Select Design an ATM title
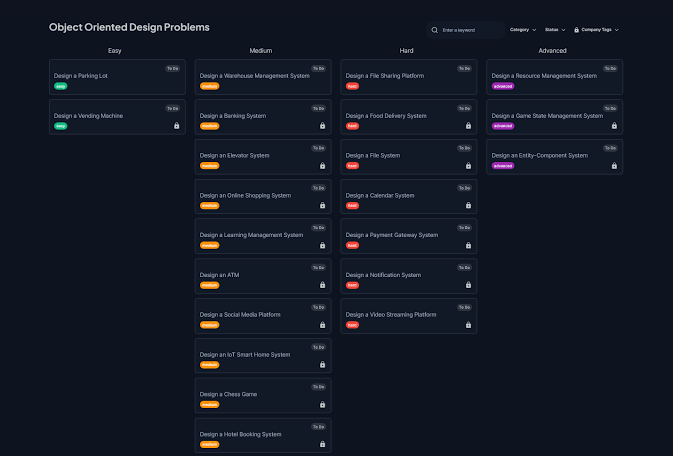 tap(219, 275)
